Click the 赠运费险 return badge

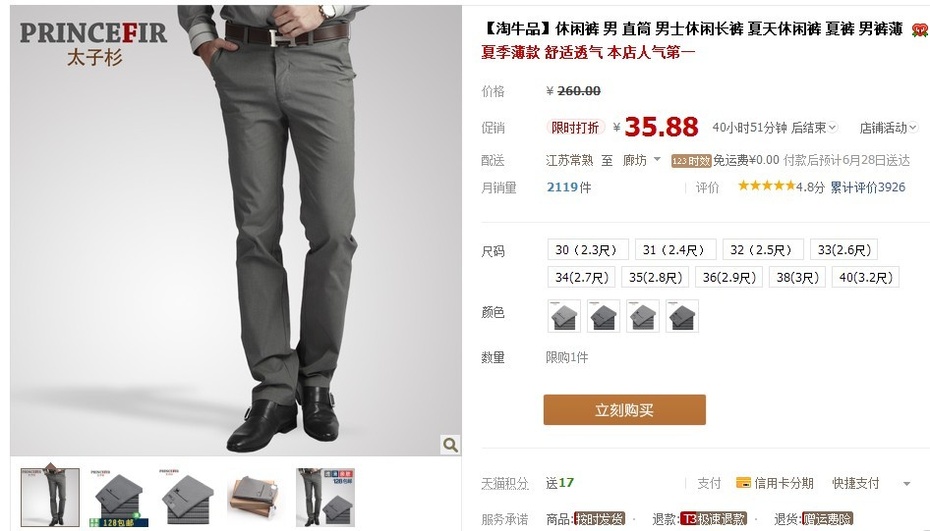point(827,519)
